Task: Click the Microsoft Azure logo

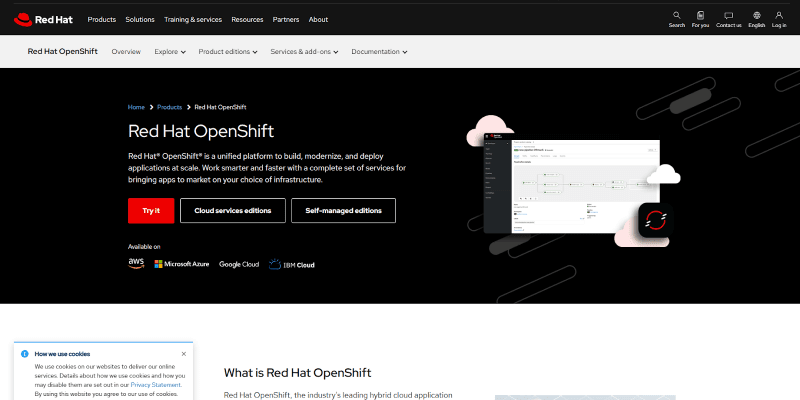Action: click(182, 264)
